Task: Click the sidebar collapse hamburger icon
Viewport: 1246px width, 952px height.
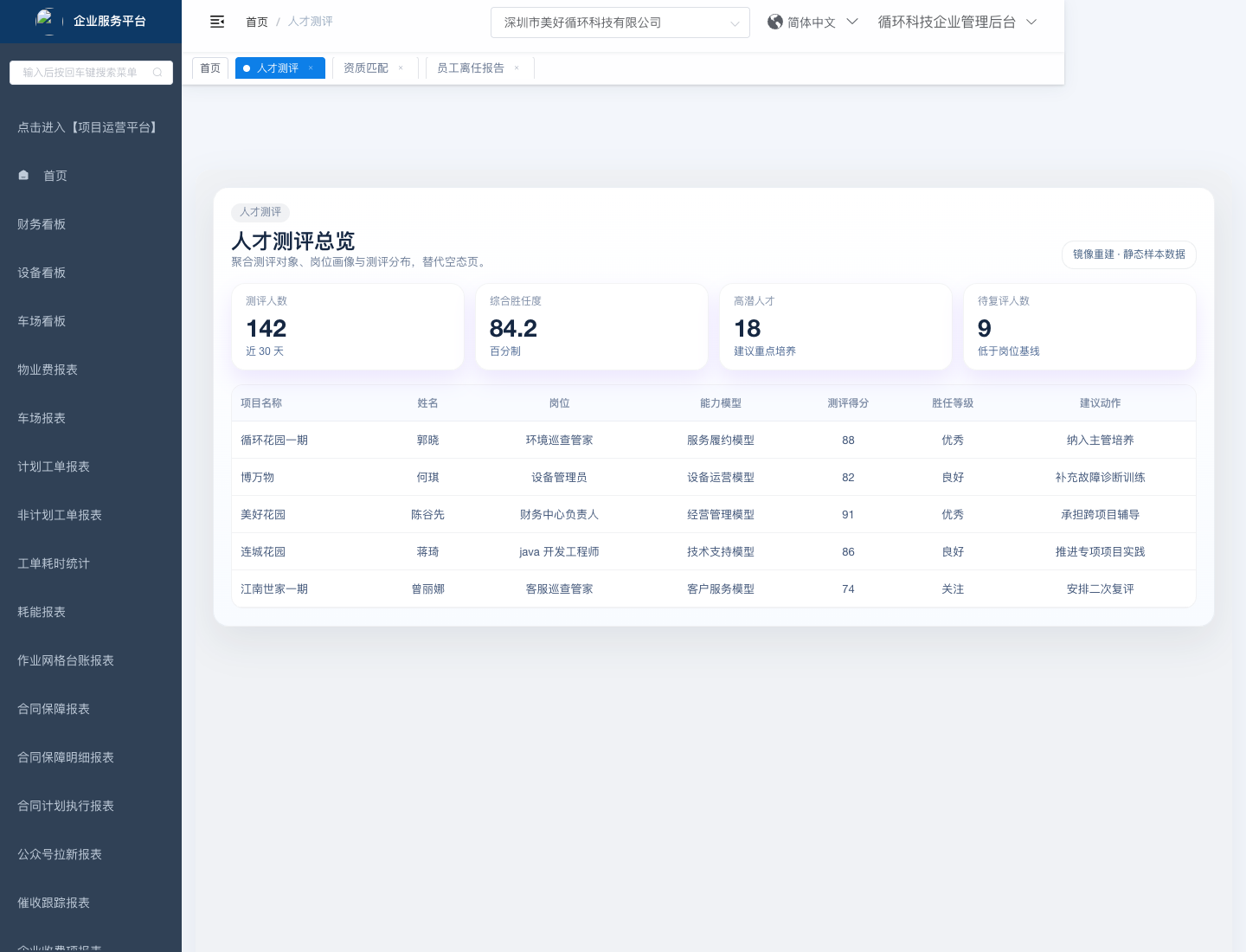Action: tap(217, 22)
